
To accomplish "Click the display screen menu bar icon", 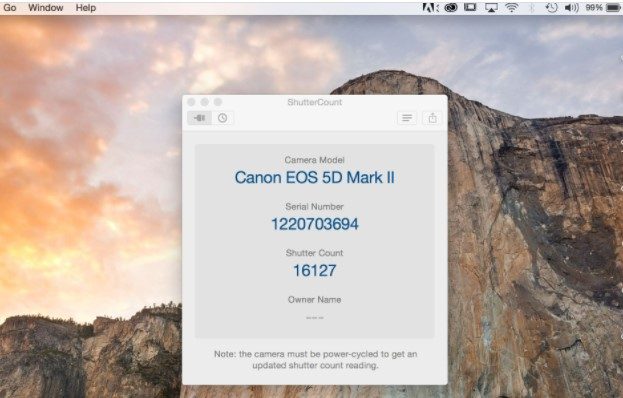I will coord(470,7).
